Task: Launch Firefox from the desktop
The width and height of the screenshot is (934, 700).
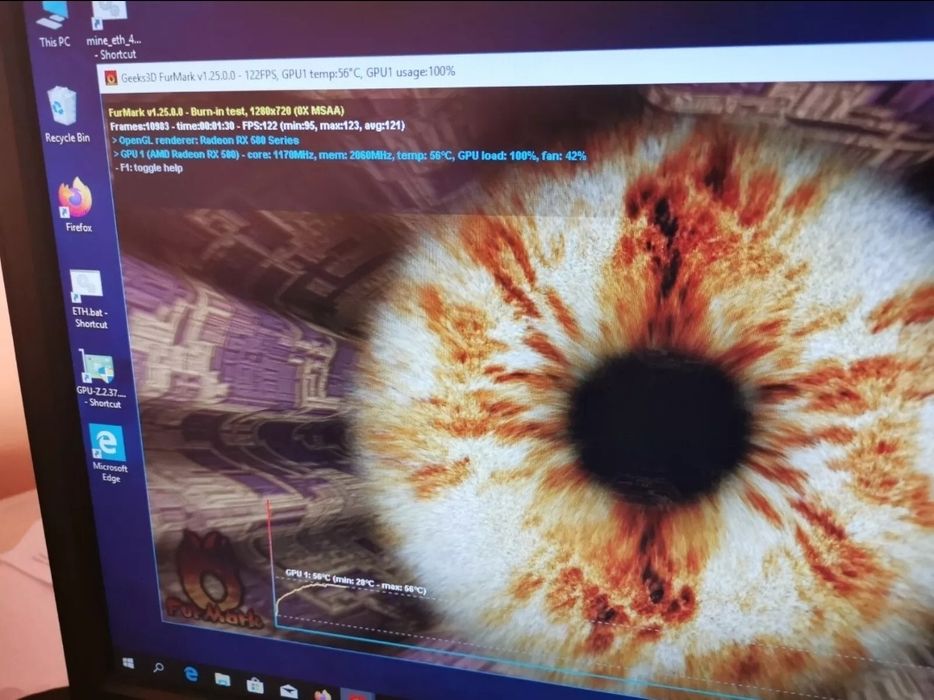Action: [76, 205]
